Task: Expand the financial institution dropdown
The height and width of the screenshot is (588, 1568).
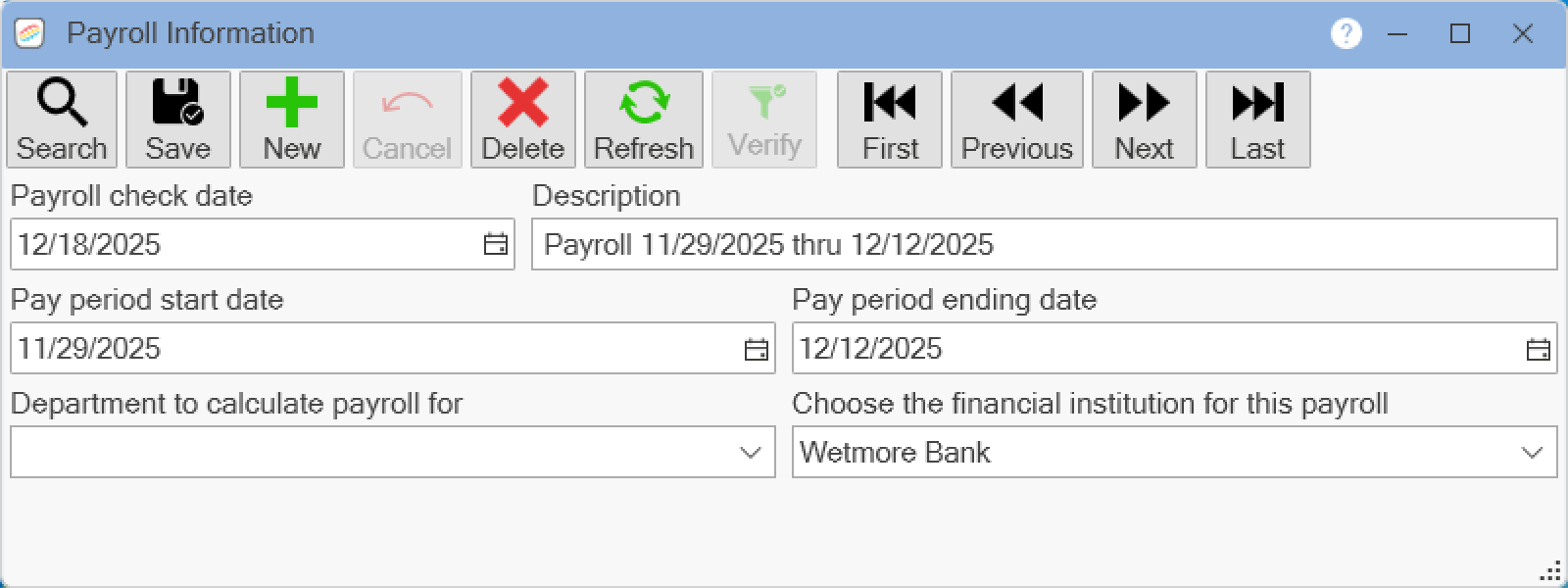Action: [1532, 453]
